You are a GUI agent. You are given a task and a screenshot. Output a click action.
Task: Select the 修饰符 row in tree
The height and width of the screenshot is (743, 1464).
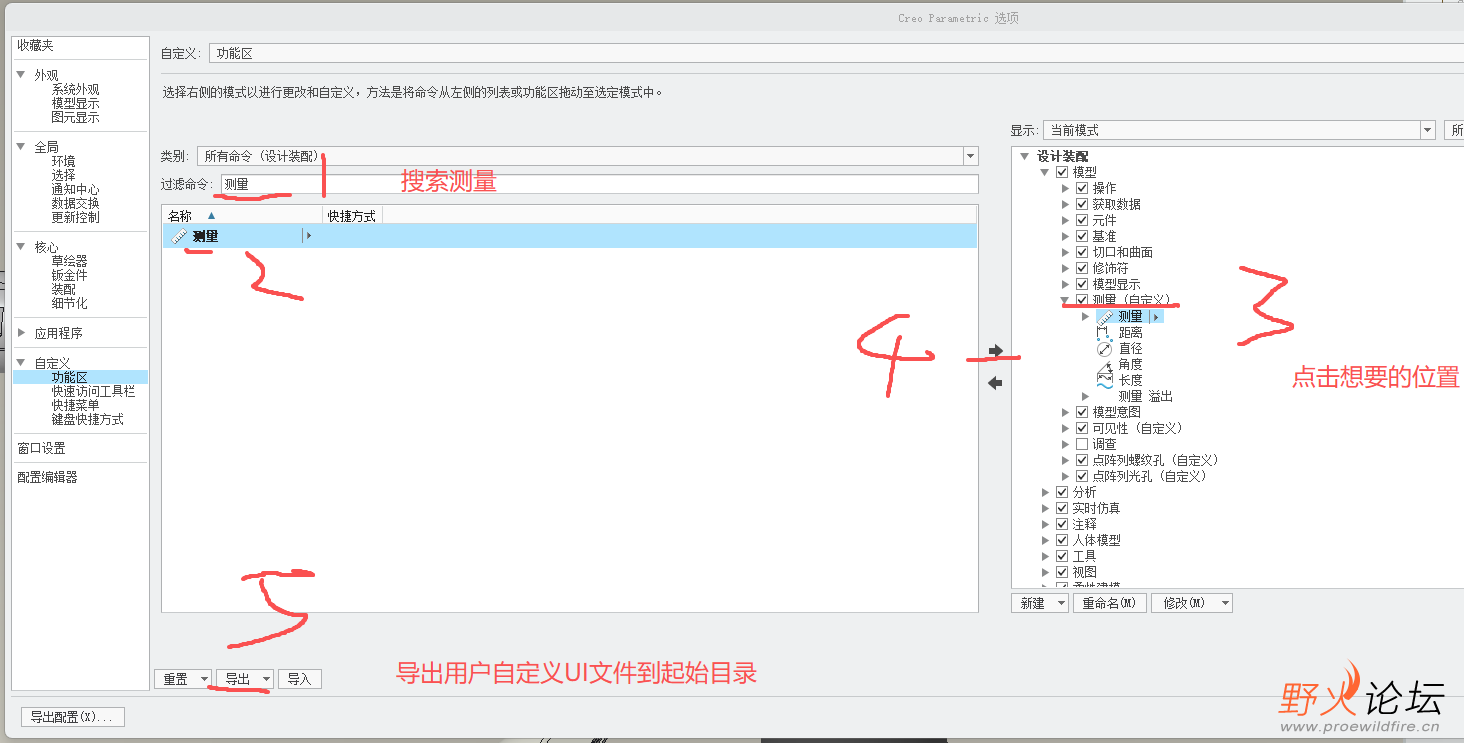point(1110,268)
